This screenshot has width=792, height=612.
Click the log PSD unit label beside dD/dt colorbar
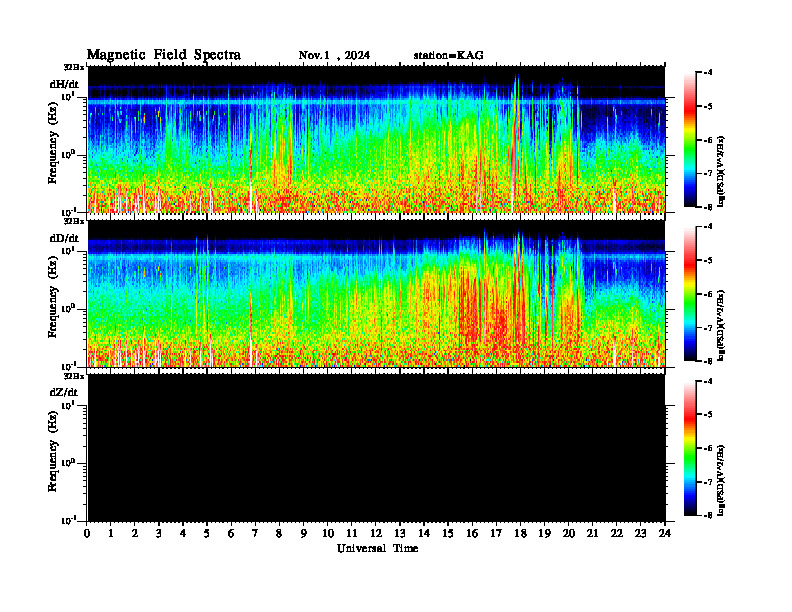(x=722, y=326)
